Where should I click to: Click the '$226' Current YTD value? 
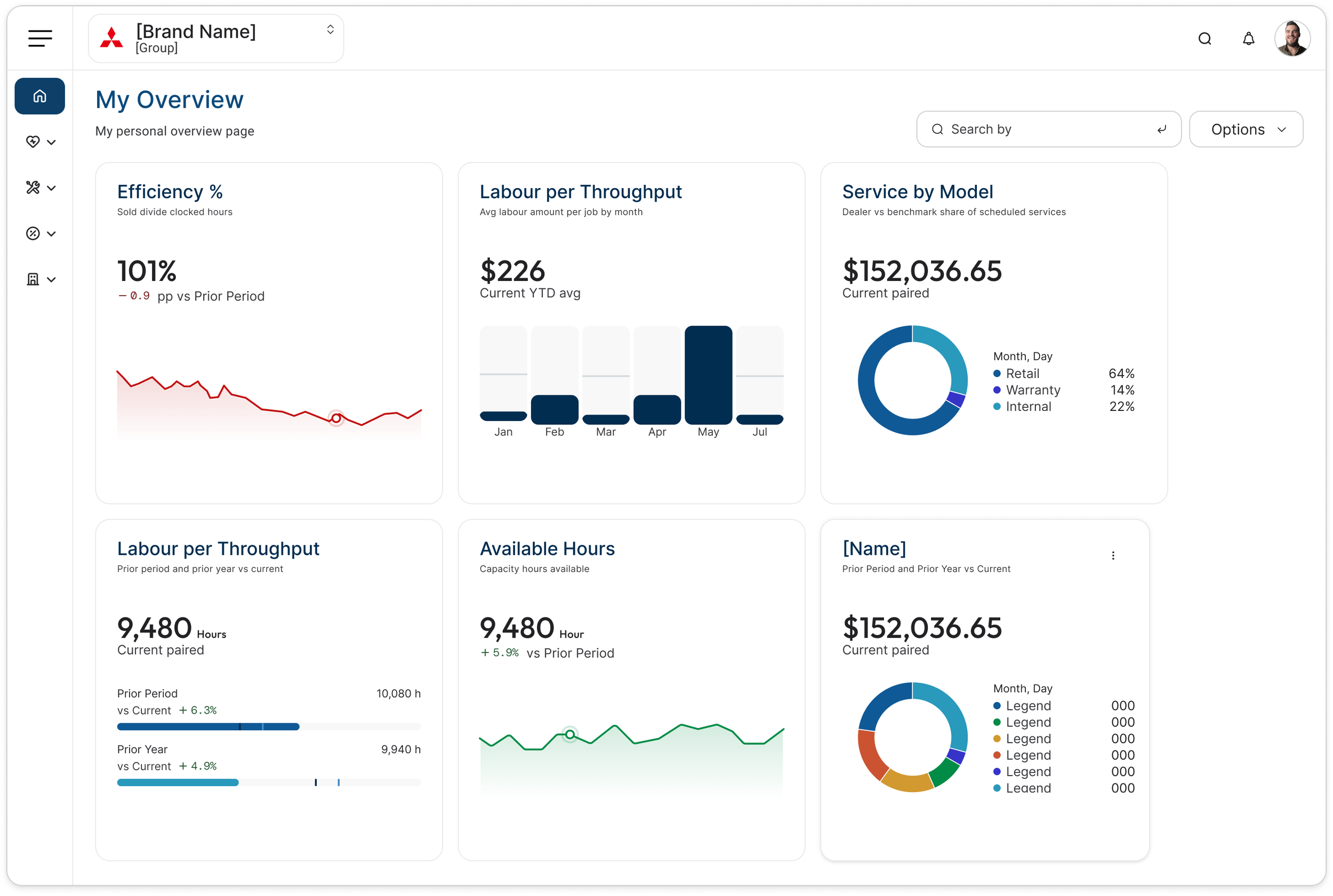point(512,271)
